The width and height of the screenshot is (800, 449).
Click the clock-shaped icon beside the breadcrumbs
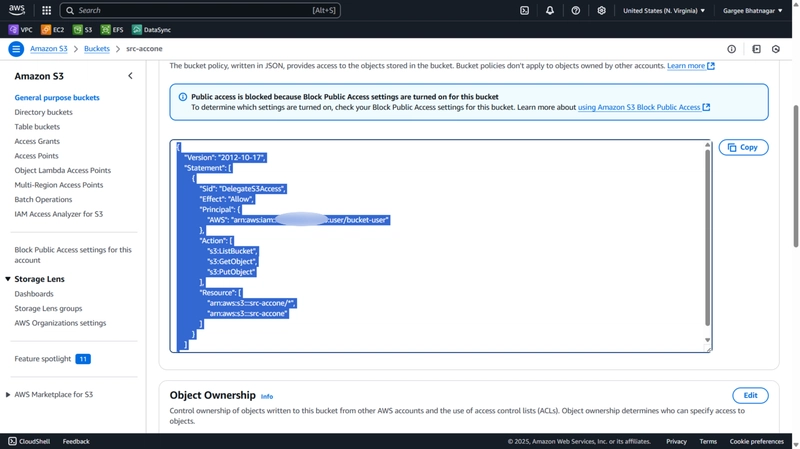coord(776,49)
